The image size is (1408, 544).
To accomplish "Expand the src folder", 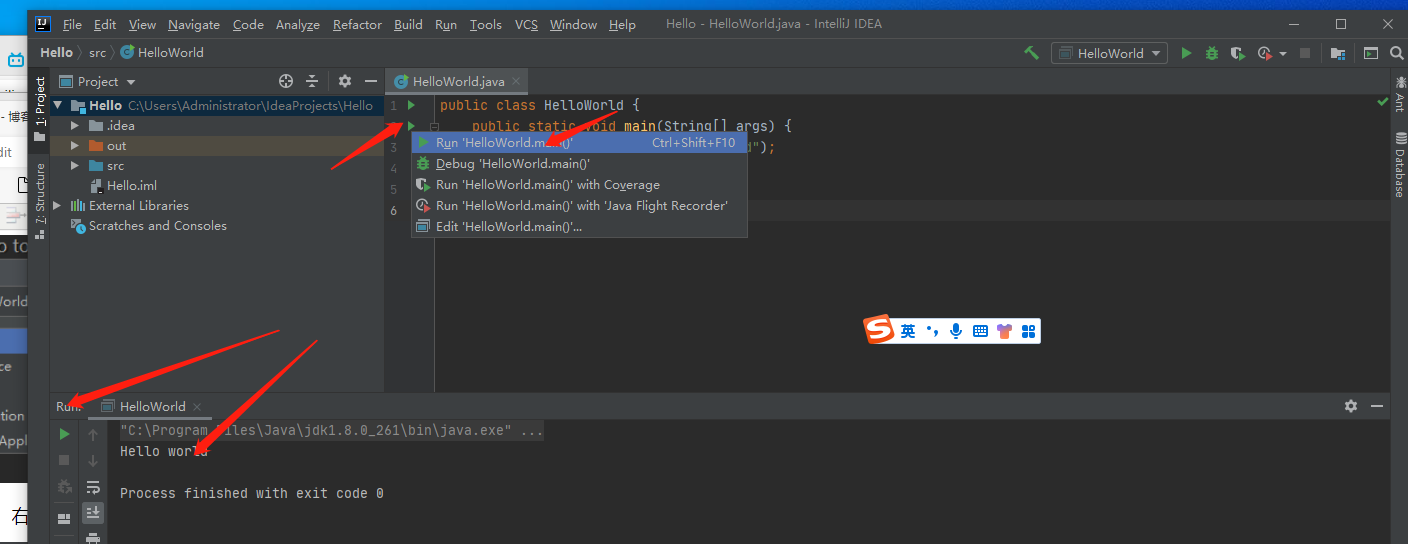I will point(75,165).
